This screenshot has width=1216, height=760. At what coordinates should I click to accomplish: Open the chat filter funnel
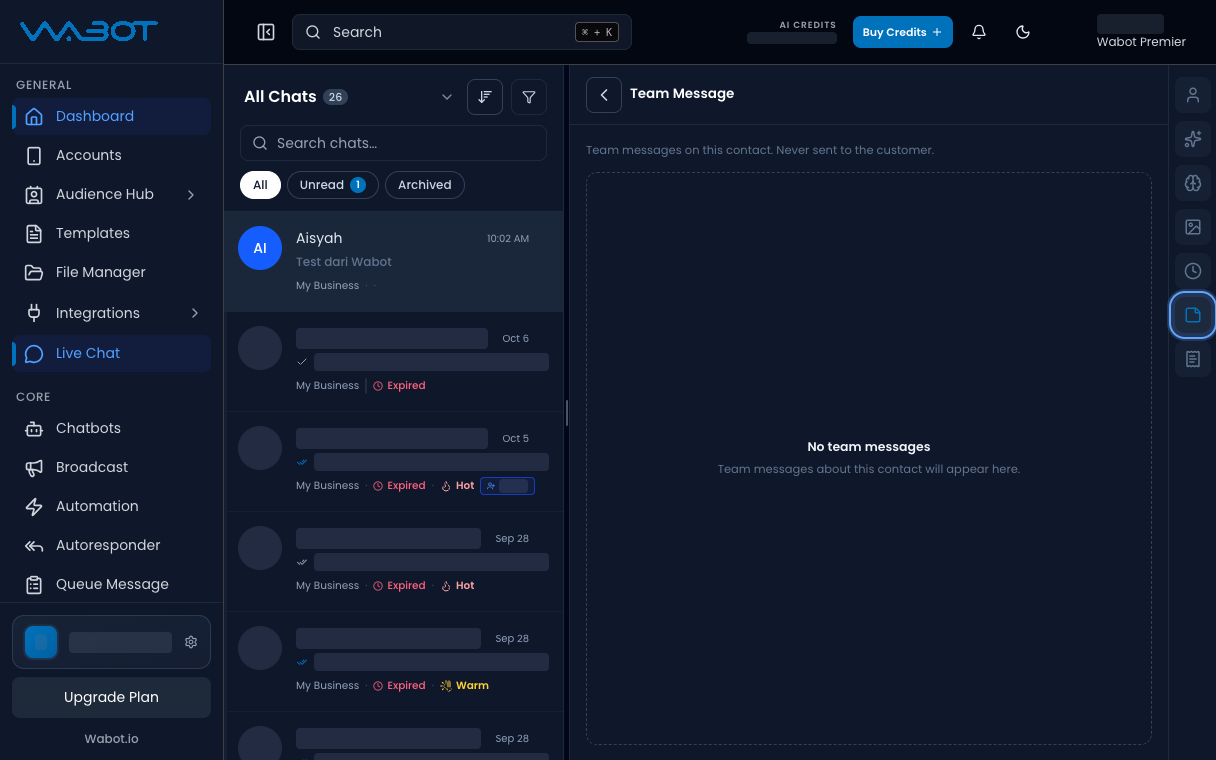click(x=529, y=97)
